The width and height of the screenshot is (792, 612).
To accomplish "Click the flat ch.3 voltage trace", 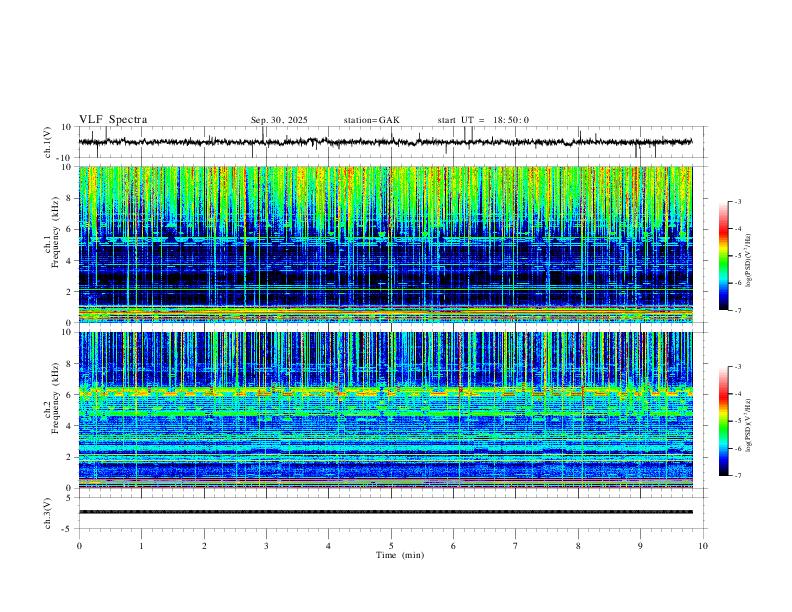I will [x=385, y=512].
